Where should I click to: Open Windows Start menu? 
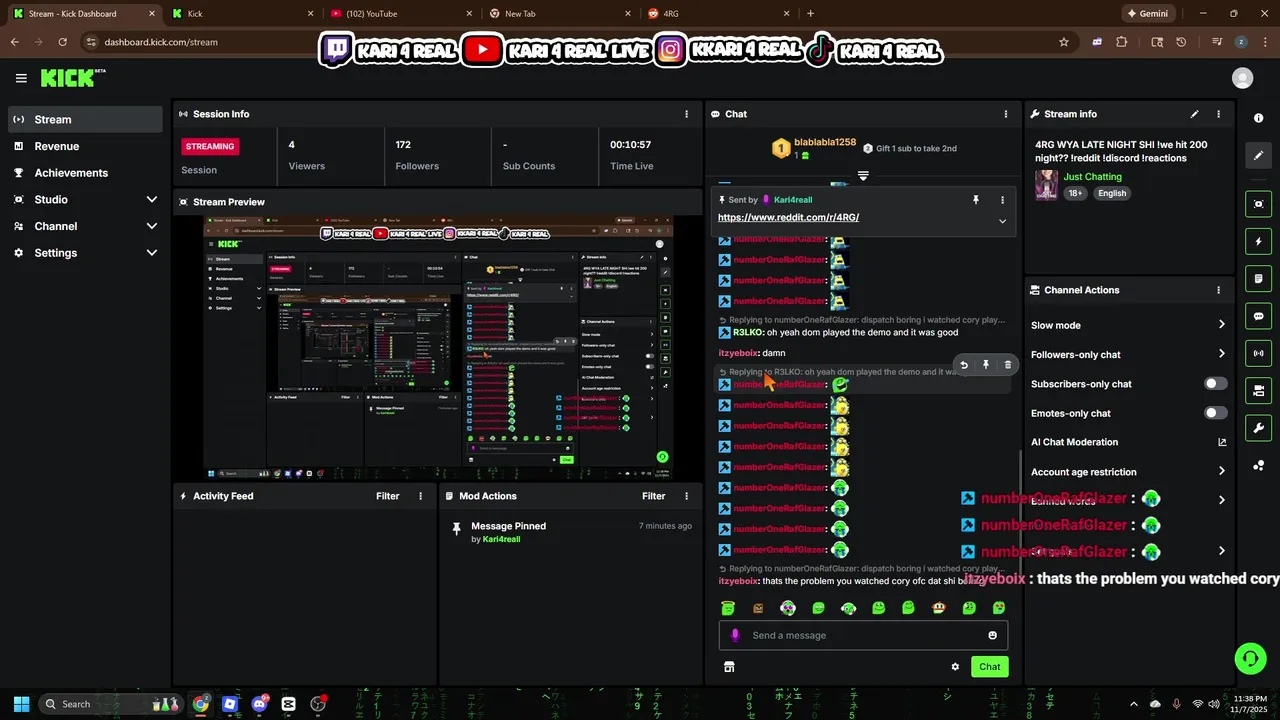[21, 704]
